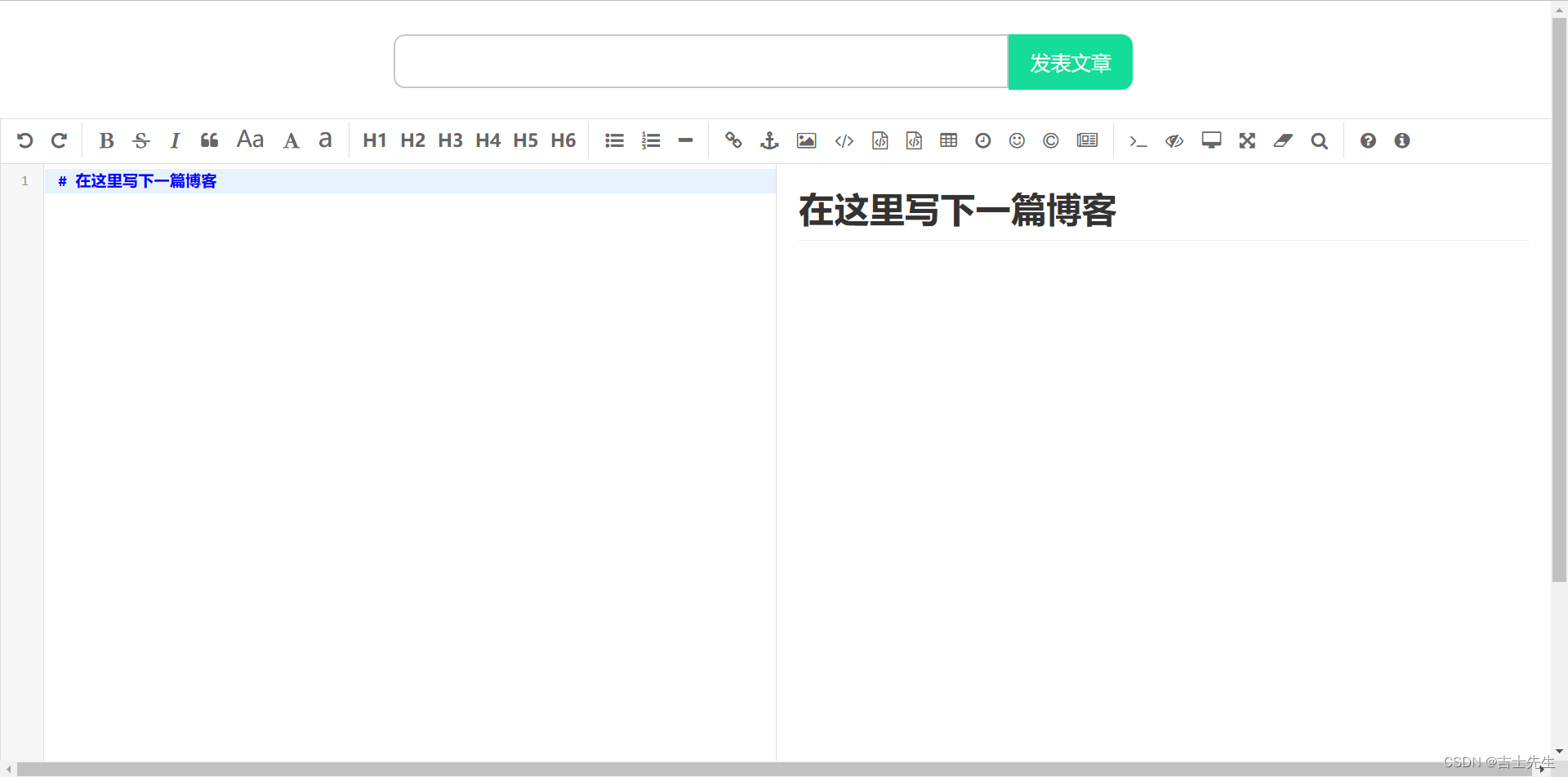Apply strikethrough formatting
The image size is (1568, 777).
coord(140,140)
